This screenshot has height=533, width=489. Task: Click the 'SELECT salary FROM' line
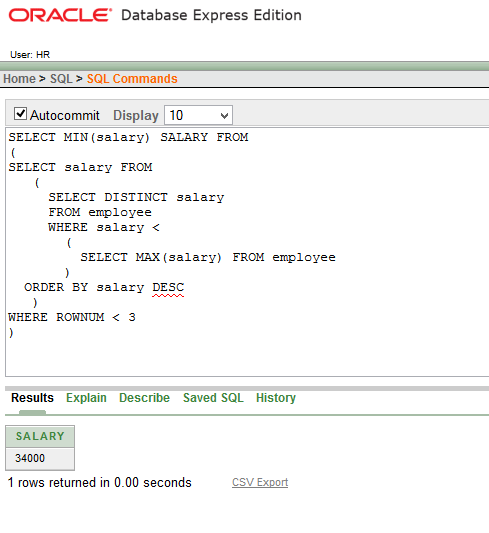tap(80, 167)
